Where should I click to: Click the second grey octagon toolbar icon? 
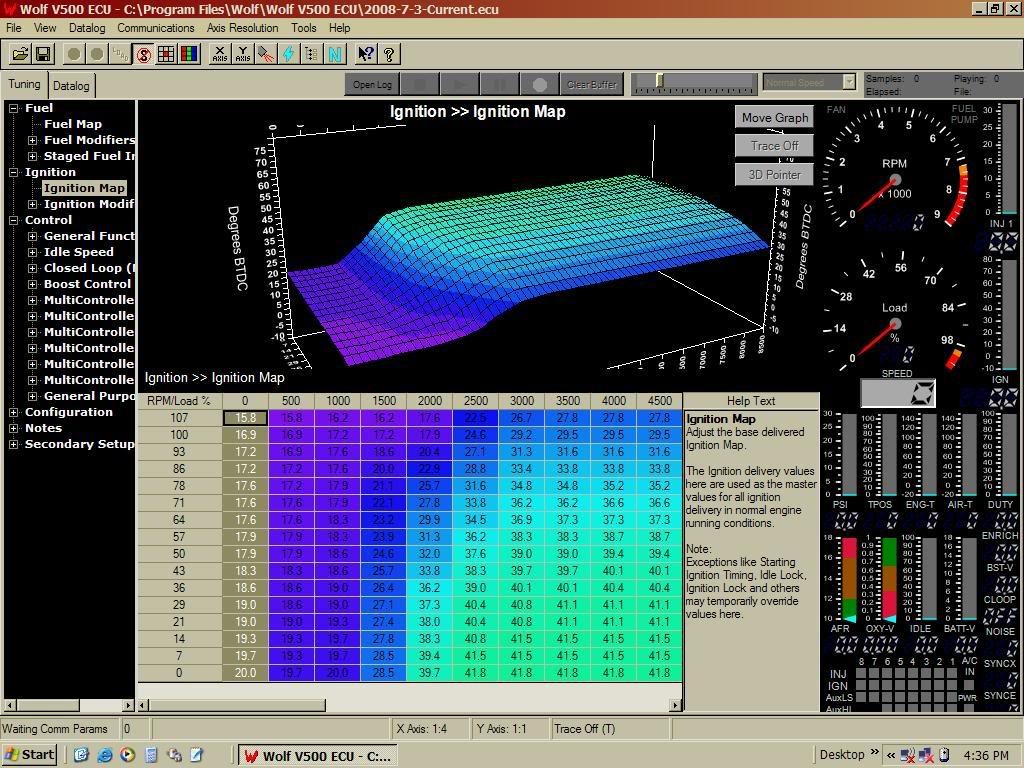(x=97, y=54)
